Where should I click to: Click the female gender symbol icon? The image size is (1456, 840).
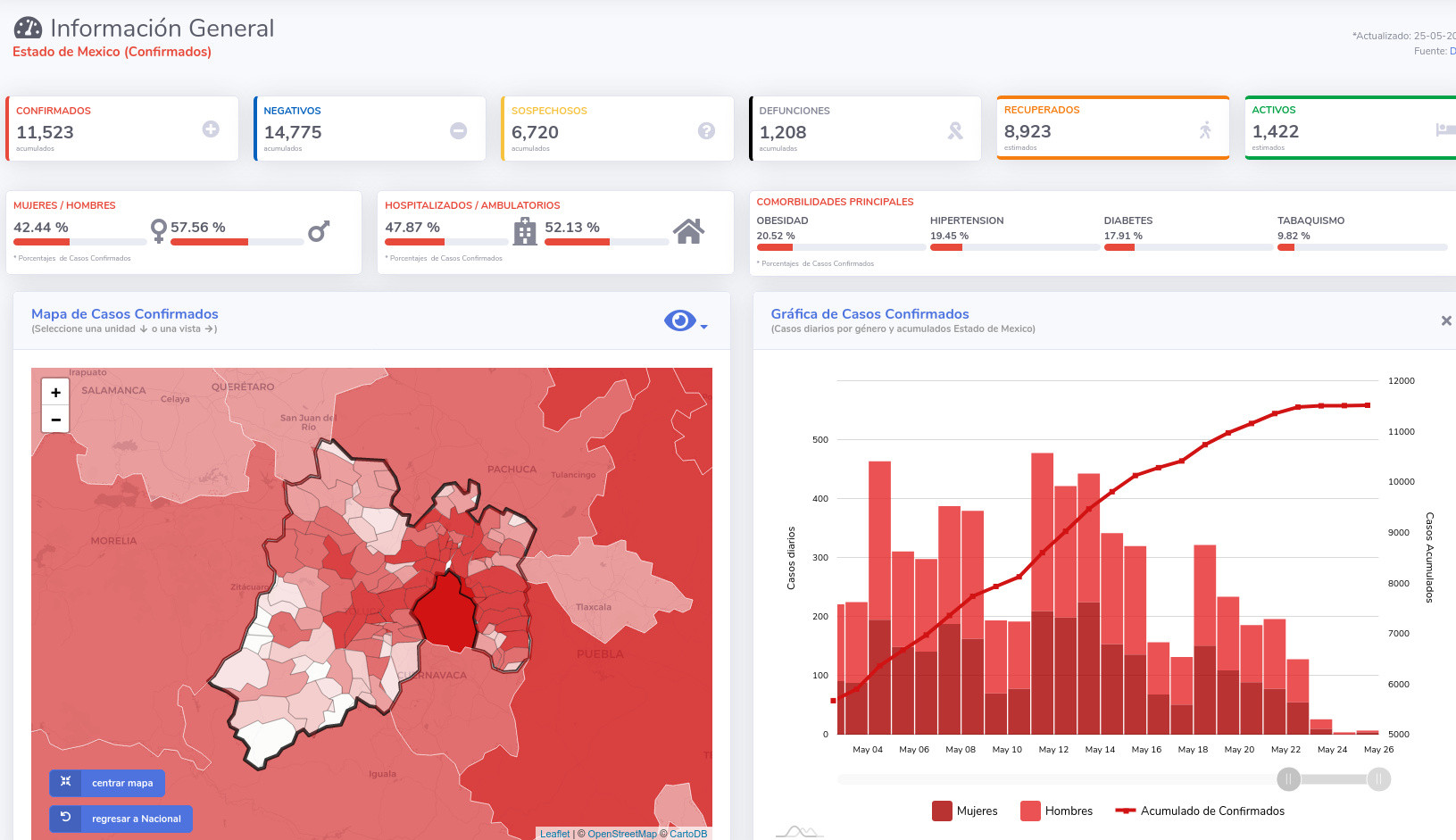pos(158,230)
